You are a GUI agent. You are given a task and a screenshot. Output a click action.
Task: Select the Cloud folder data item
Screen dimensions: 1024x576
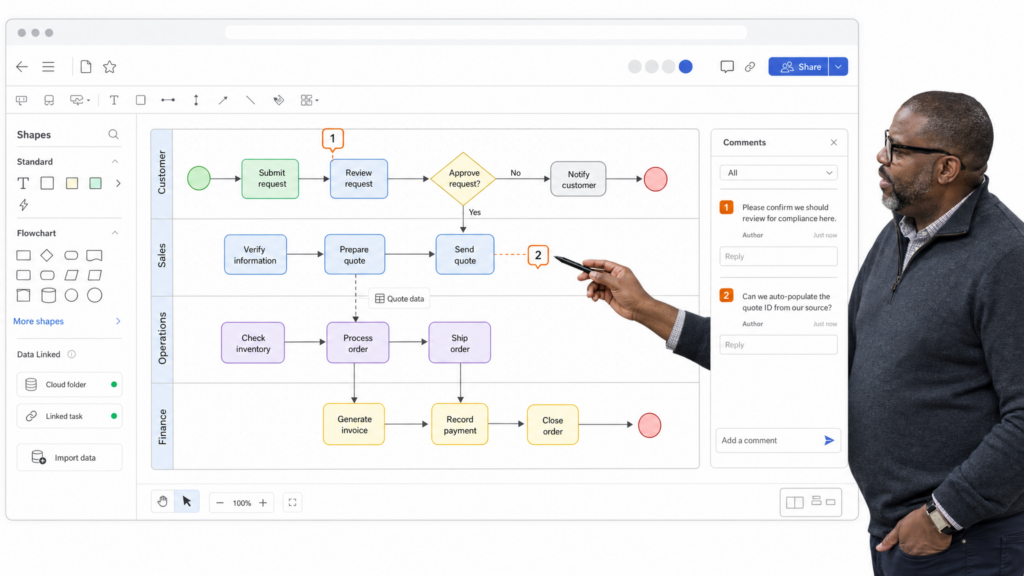(x=69, y=385)
